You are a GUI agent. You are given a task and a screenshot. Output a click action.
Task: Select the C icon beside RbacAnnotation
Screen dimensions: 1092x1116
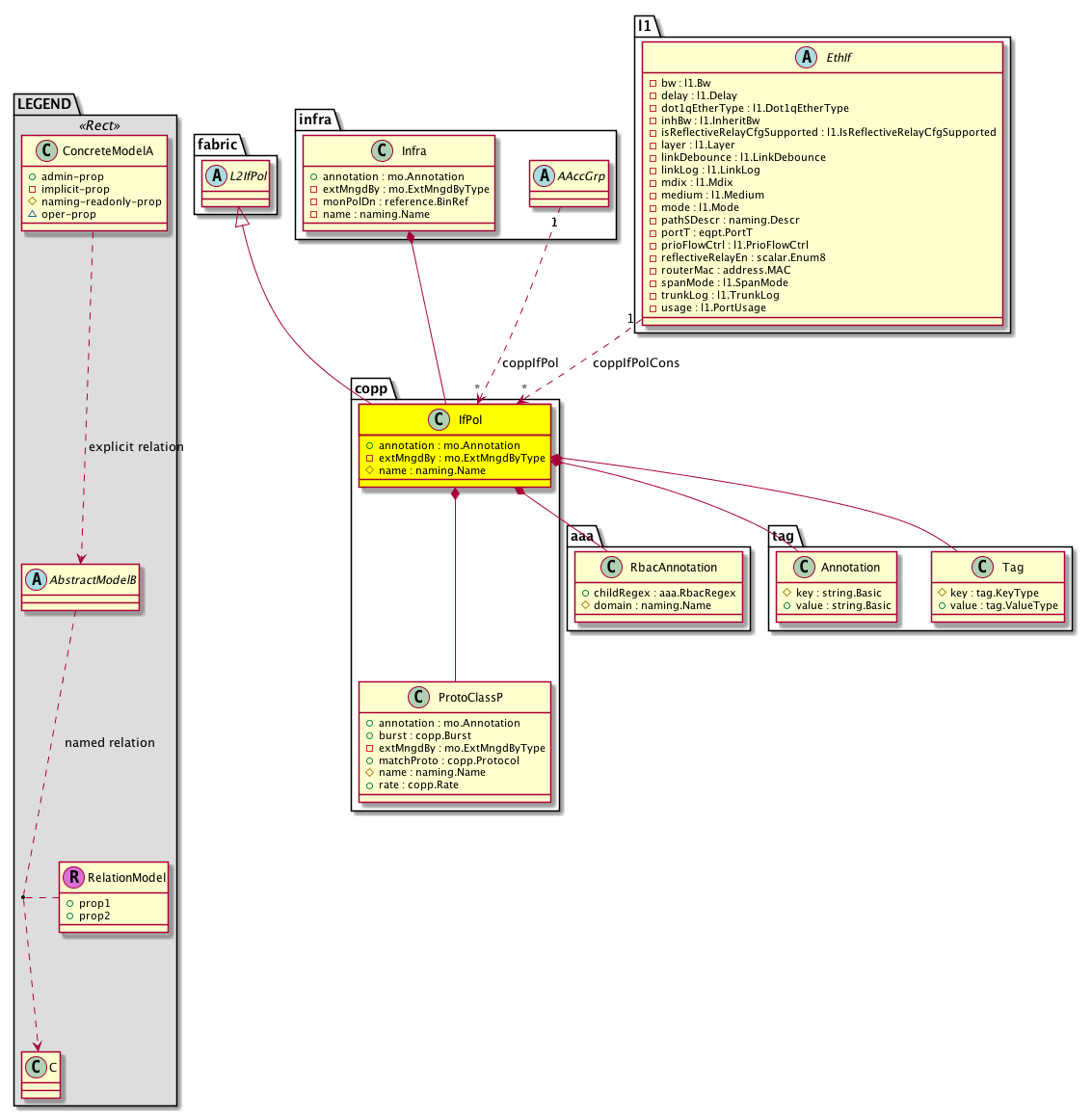611,567
